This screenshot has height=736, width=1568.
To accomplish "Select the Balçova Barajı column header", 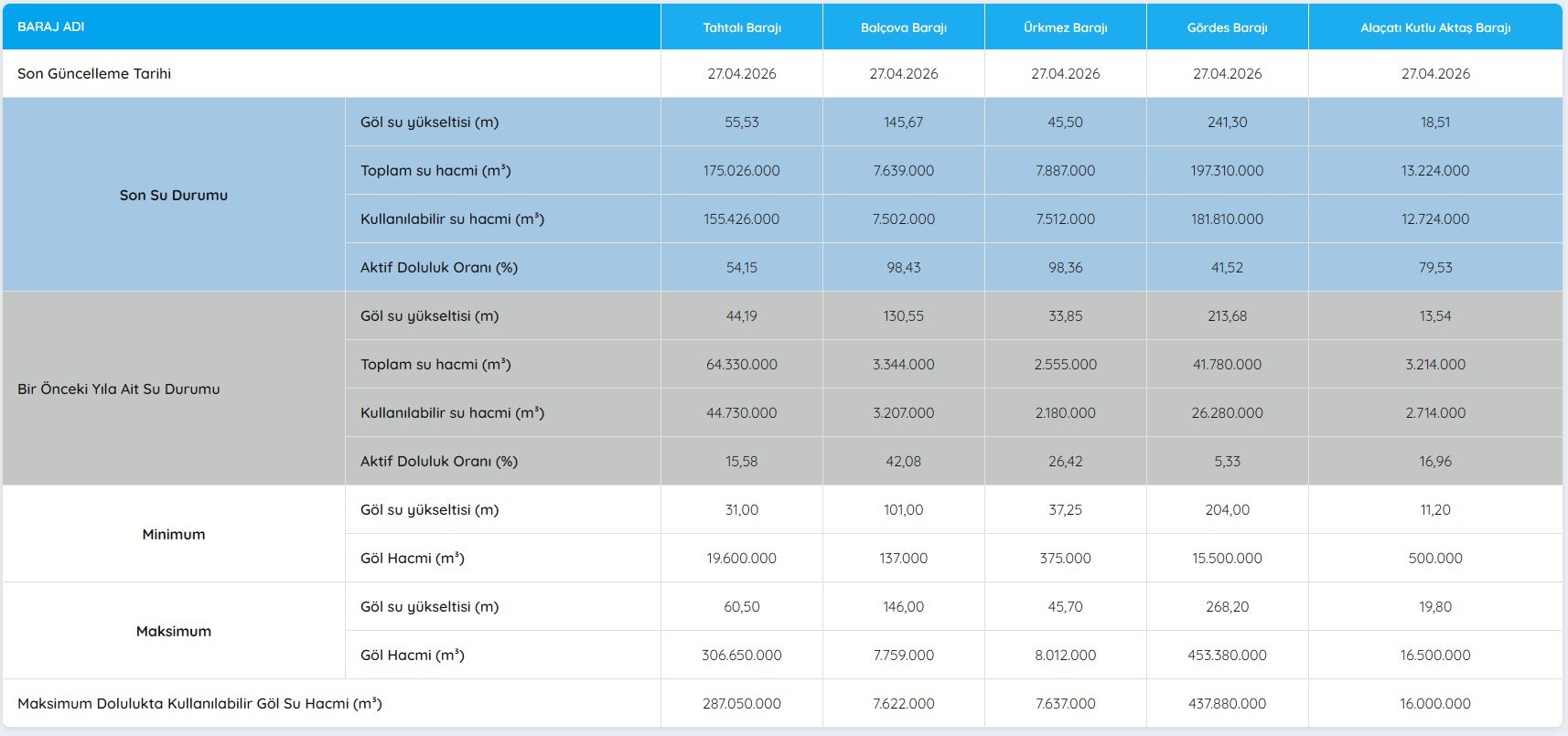I will (x=903, y=27).
